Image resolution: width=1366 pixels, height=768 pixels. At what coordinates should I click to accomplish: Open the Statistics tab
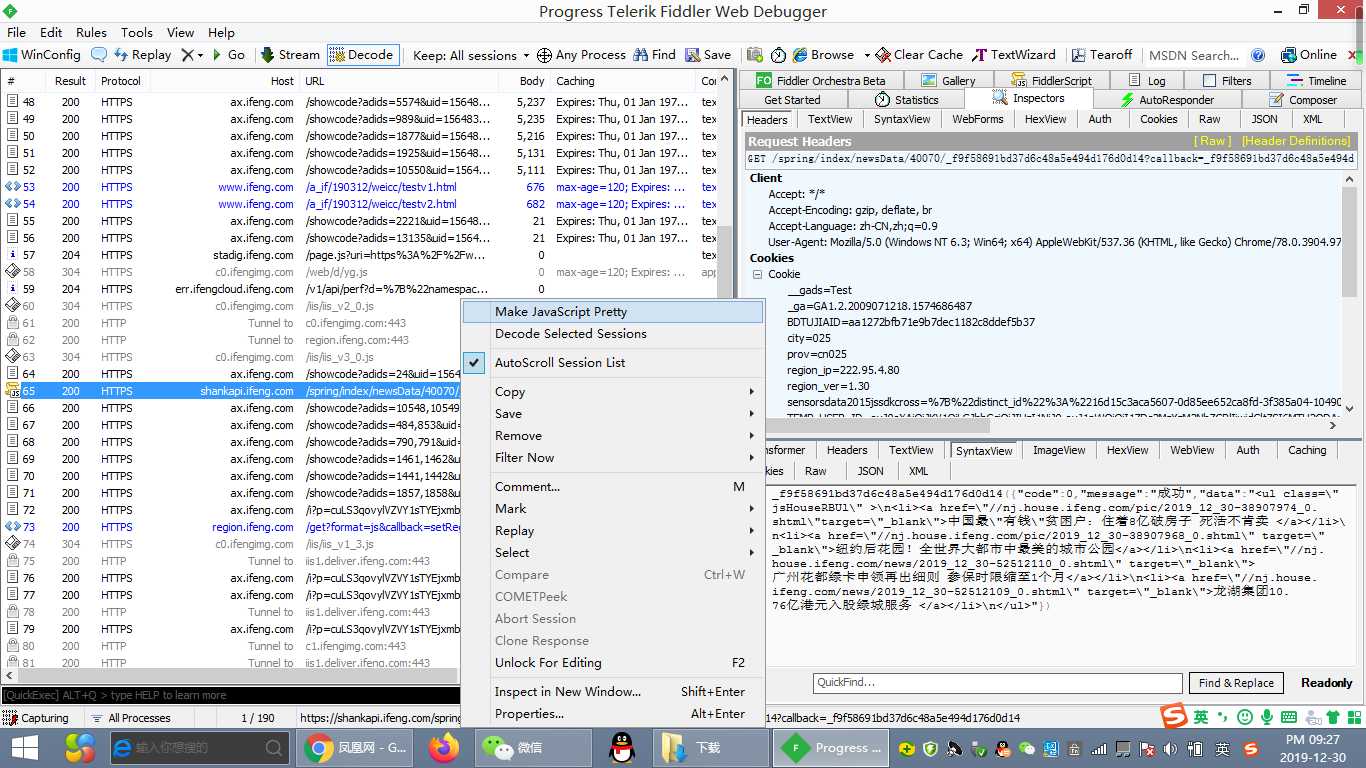pyautogui.click(x=906, y=99)
